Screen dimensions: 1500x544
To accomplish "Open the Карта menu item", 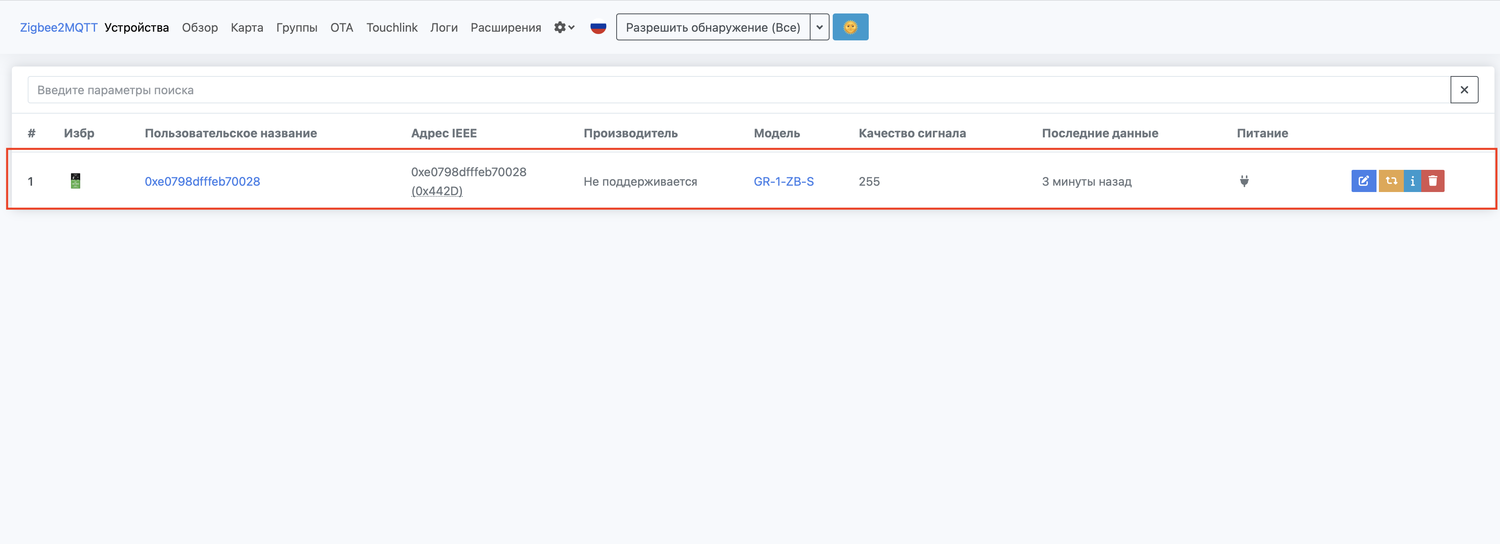I will click(247, 28).
